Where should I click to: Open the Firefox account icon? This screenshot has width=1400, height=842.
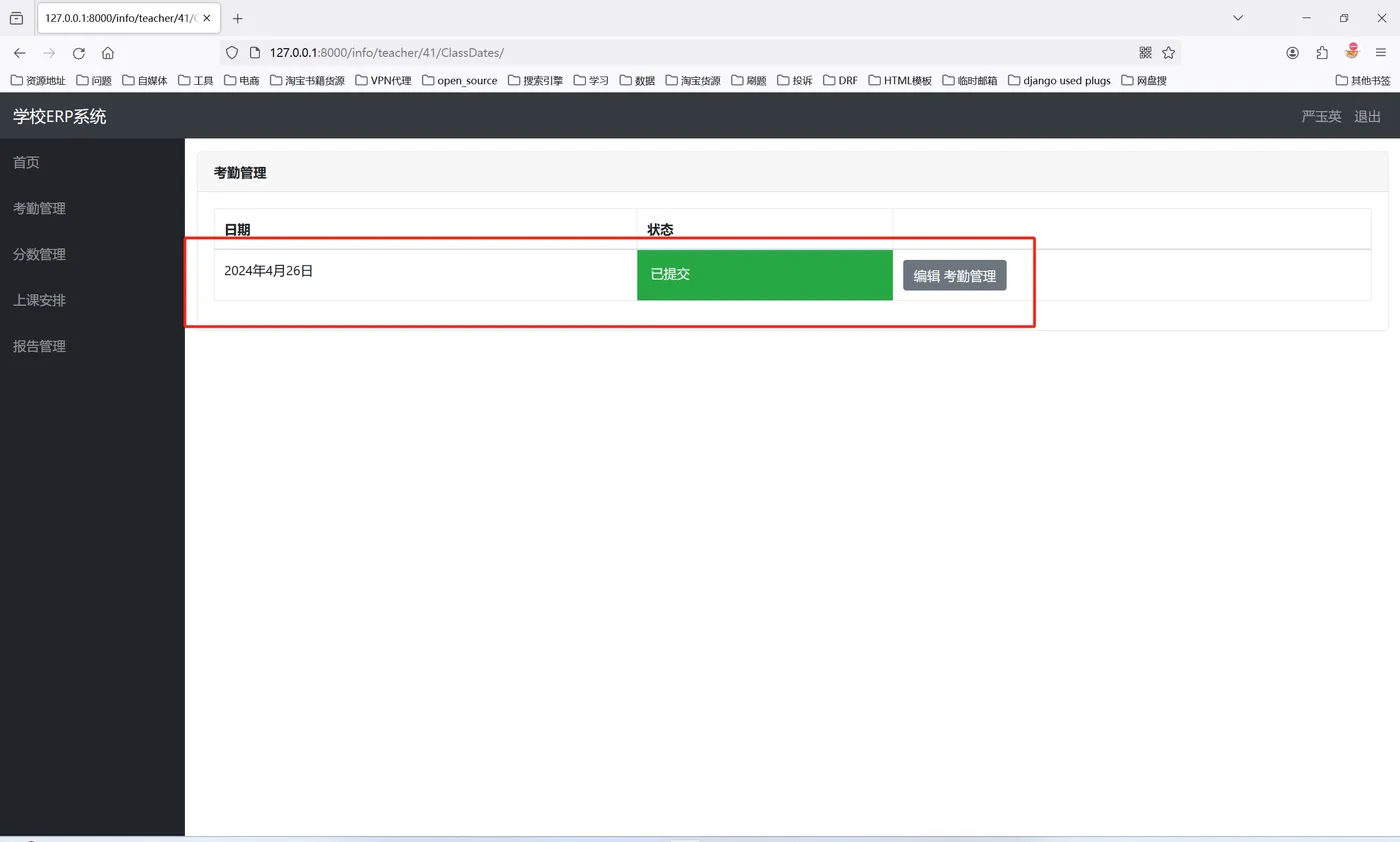point(1292,53)
